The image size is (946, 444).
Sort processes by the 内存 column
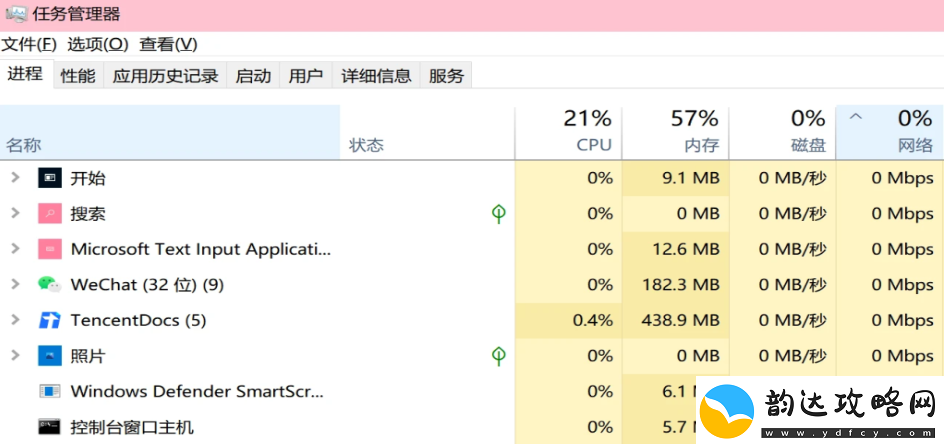[676, 132]
